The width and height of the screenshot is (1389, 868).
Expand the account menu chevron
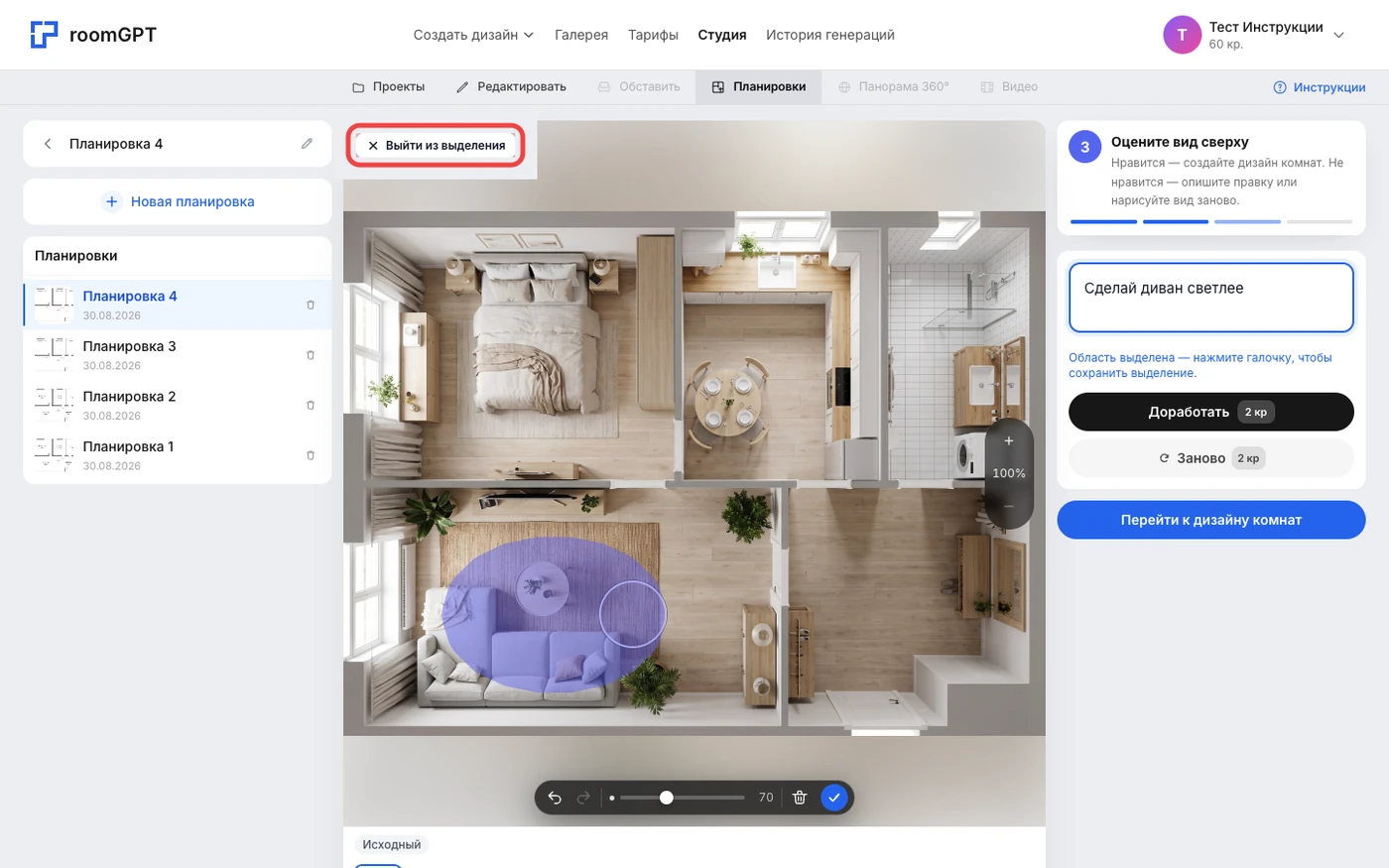(x=1338, y=35)
